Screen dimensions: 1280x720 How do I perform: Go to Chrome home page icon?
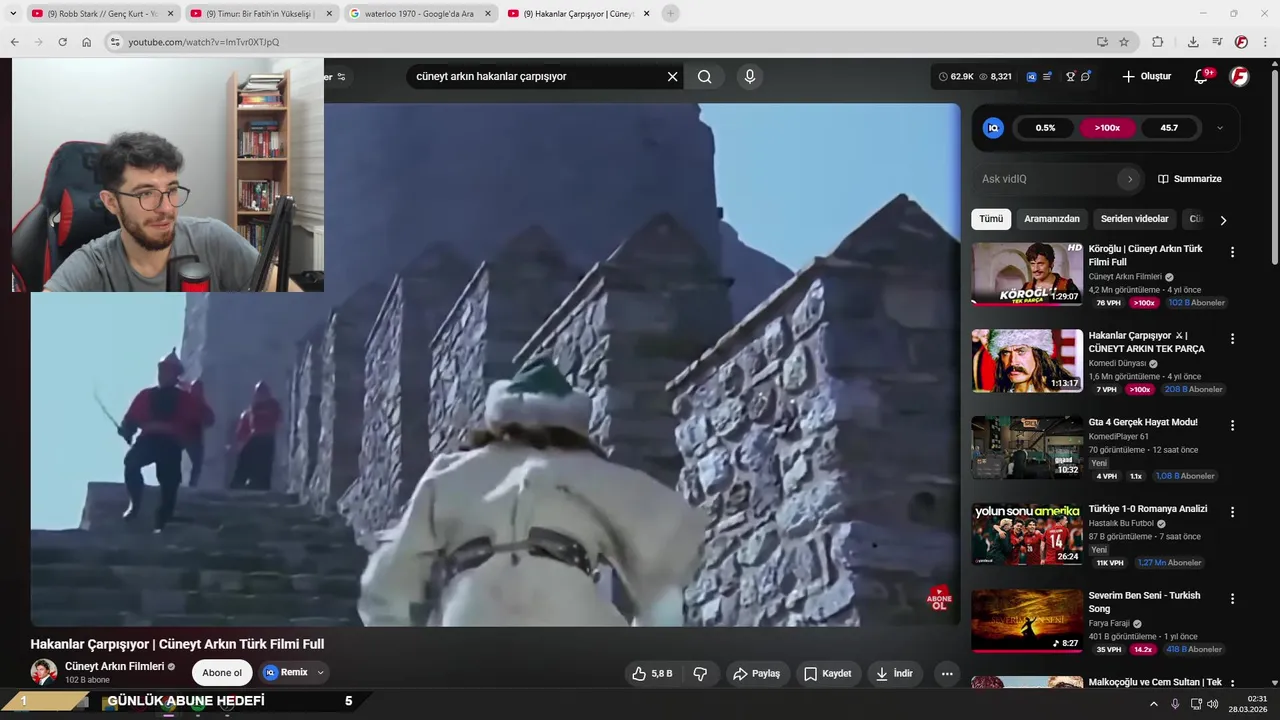click(87, 42)
